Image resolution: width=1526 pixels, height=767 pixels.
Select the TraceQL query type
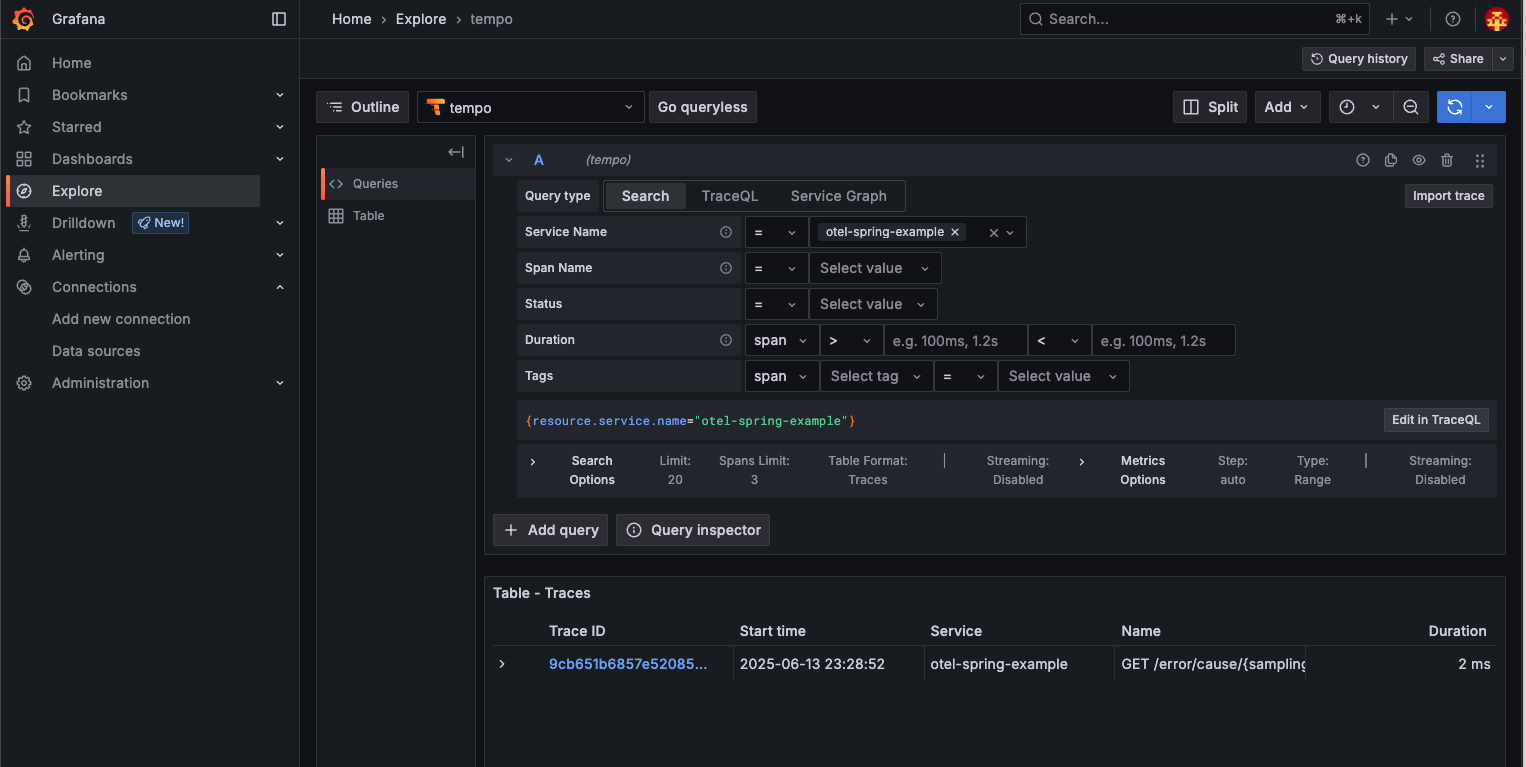[x=730, y=196]
